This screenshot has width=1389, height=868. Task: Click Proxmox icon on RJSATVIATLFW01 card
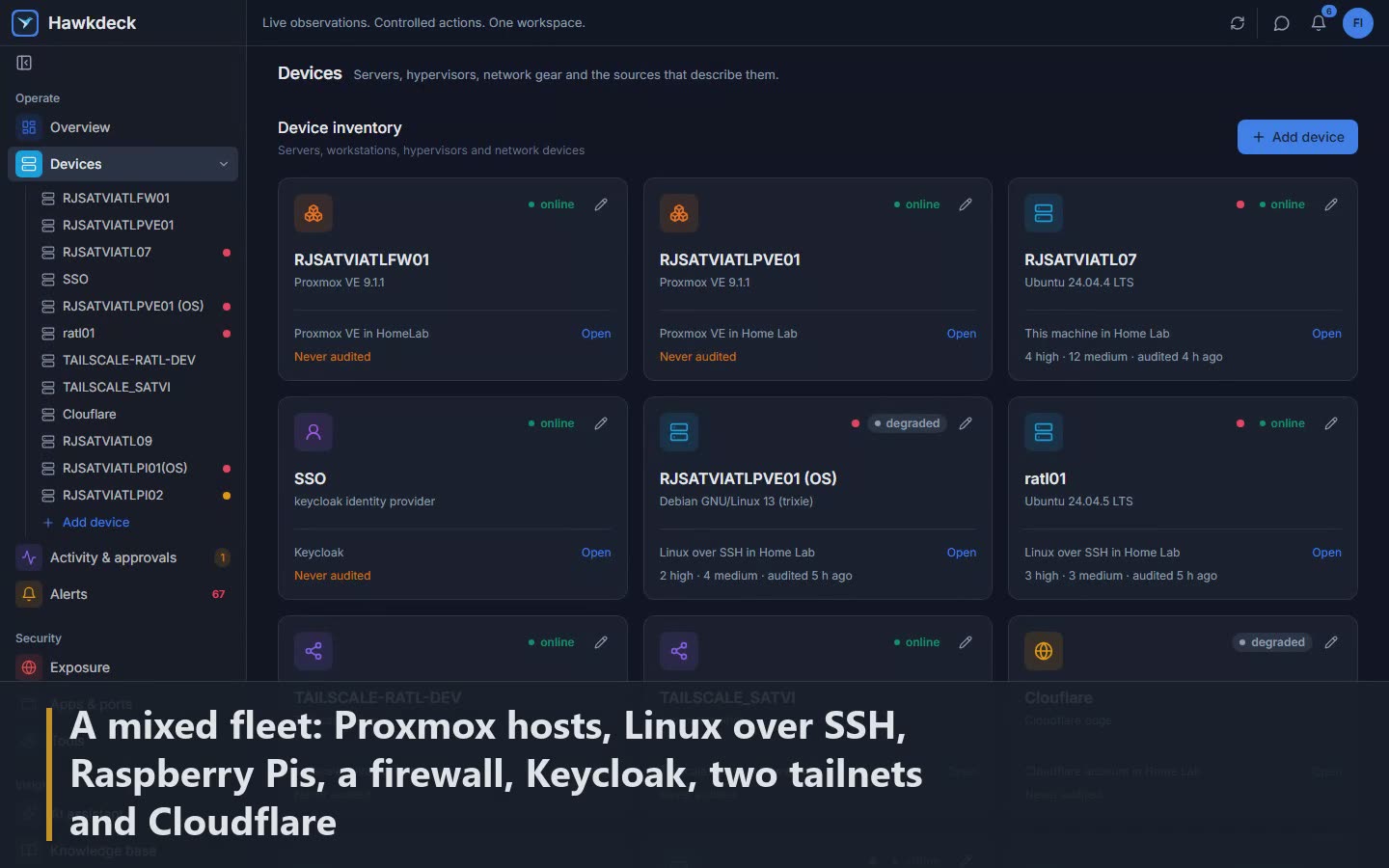tap(313, 213)
